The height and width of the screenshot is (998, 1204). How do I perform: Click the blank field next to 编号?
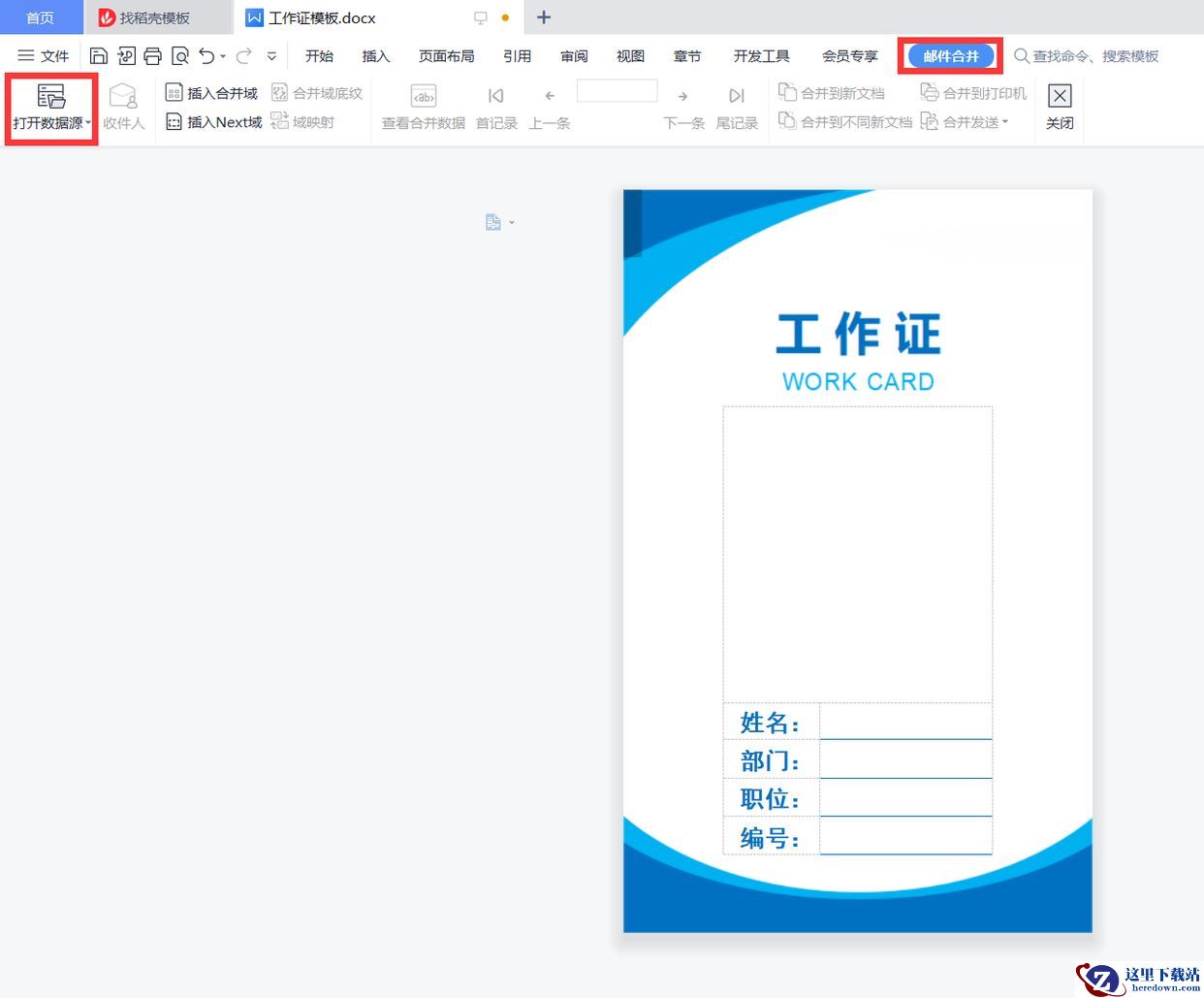[905, 836]
